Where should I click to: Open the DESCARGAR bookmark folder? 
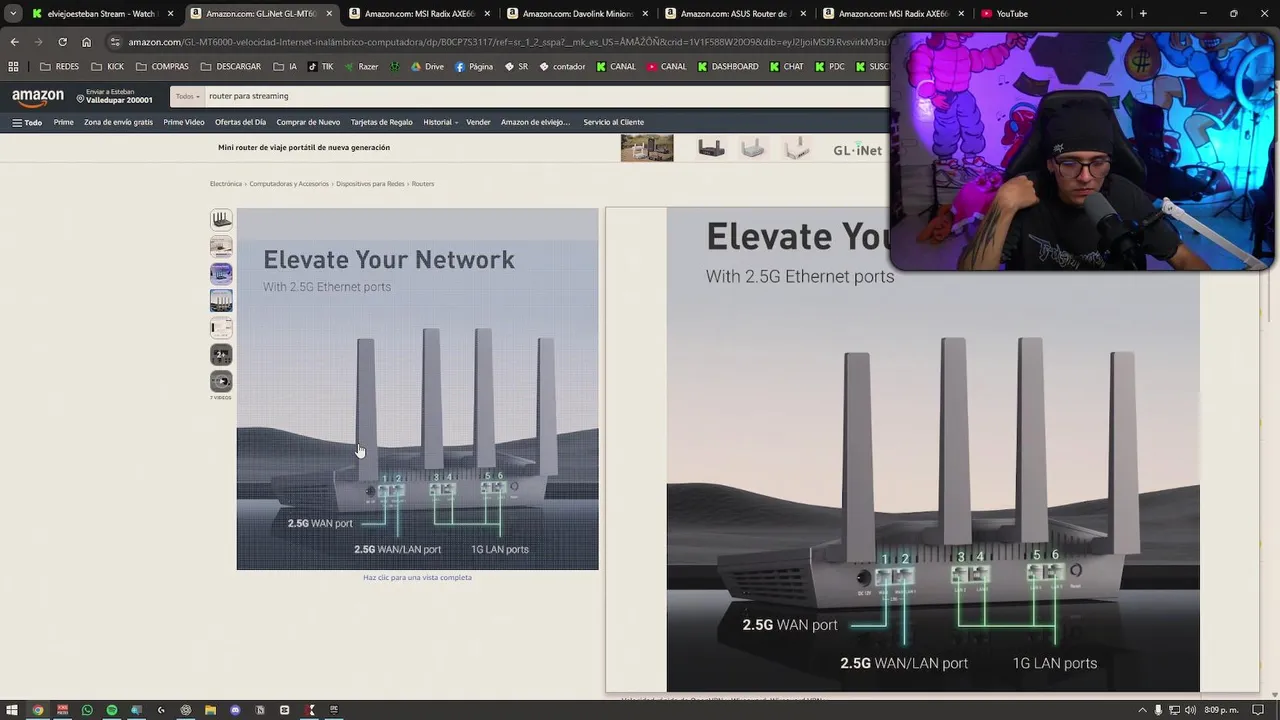(231, 67)
